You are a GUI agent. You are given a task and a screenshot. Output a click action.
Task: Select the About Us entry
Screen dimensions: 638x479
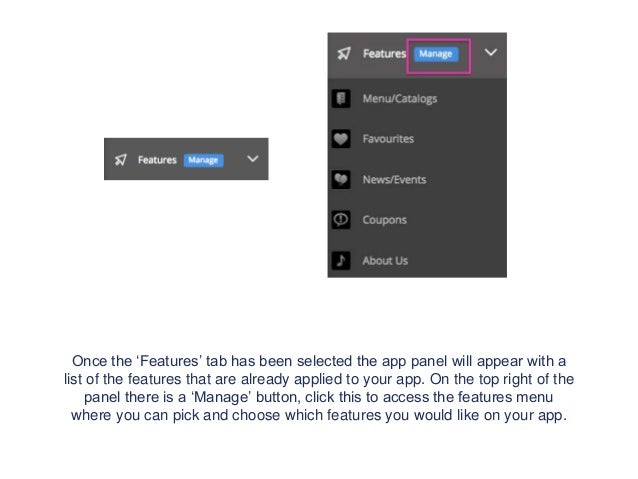[385, 260]
